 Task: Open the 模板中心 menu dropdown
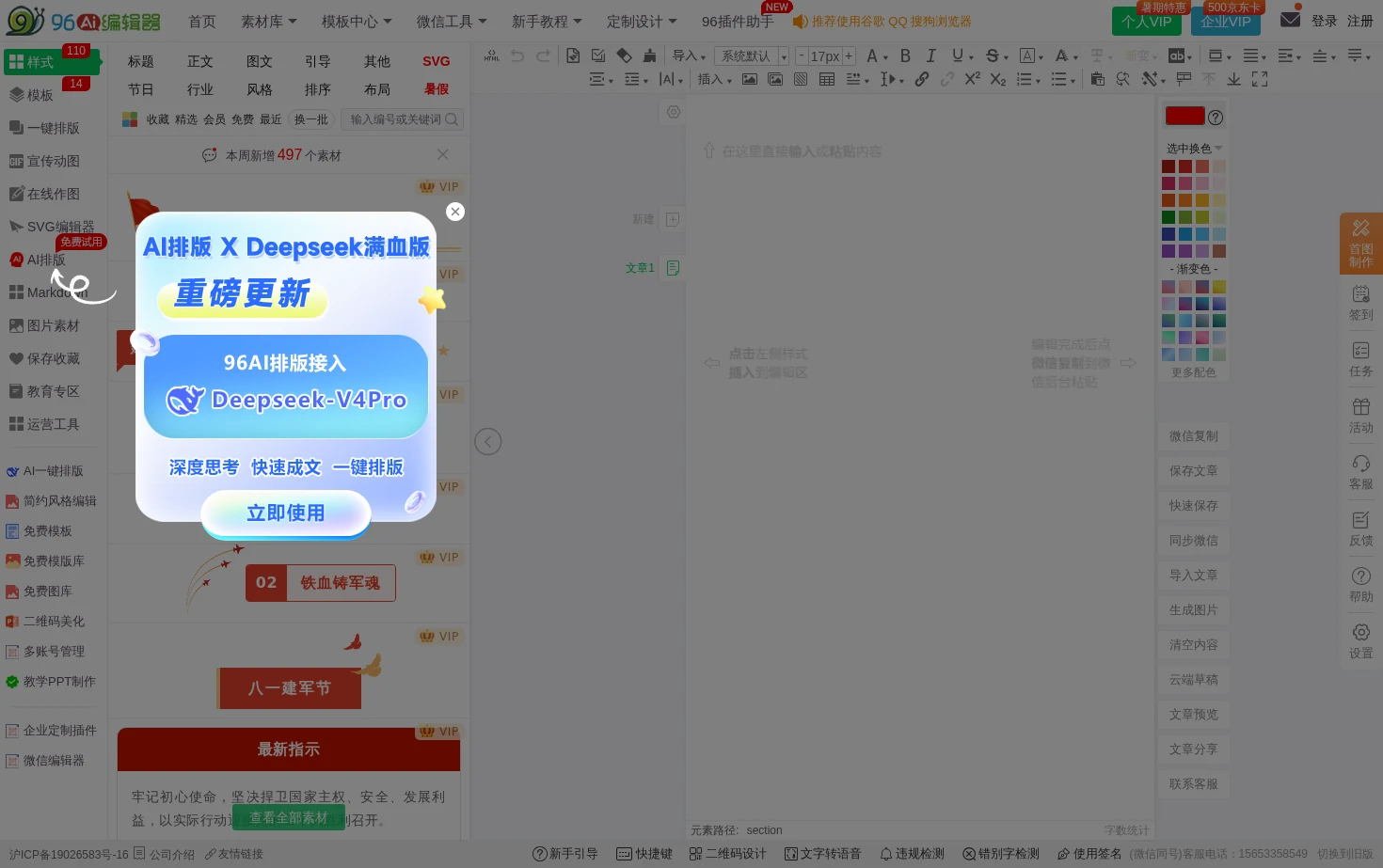coord(357,21)
